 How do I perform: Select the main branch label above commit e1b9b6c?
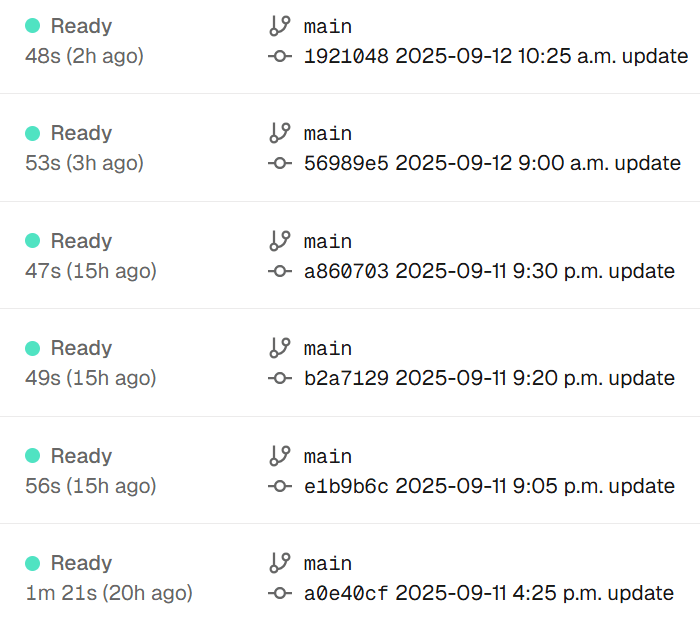(x=328, y=456)
